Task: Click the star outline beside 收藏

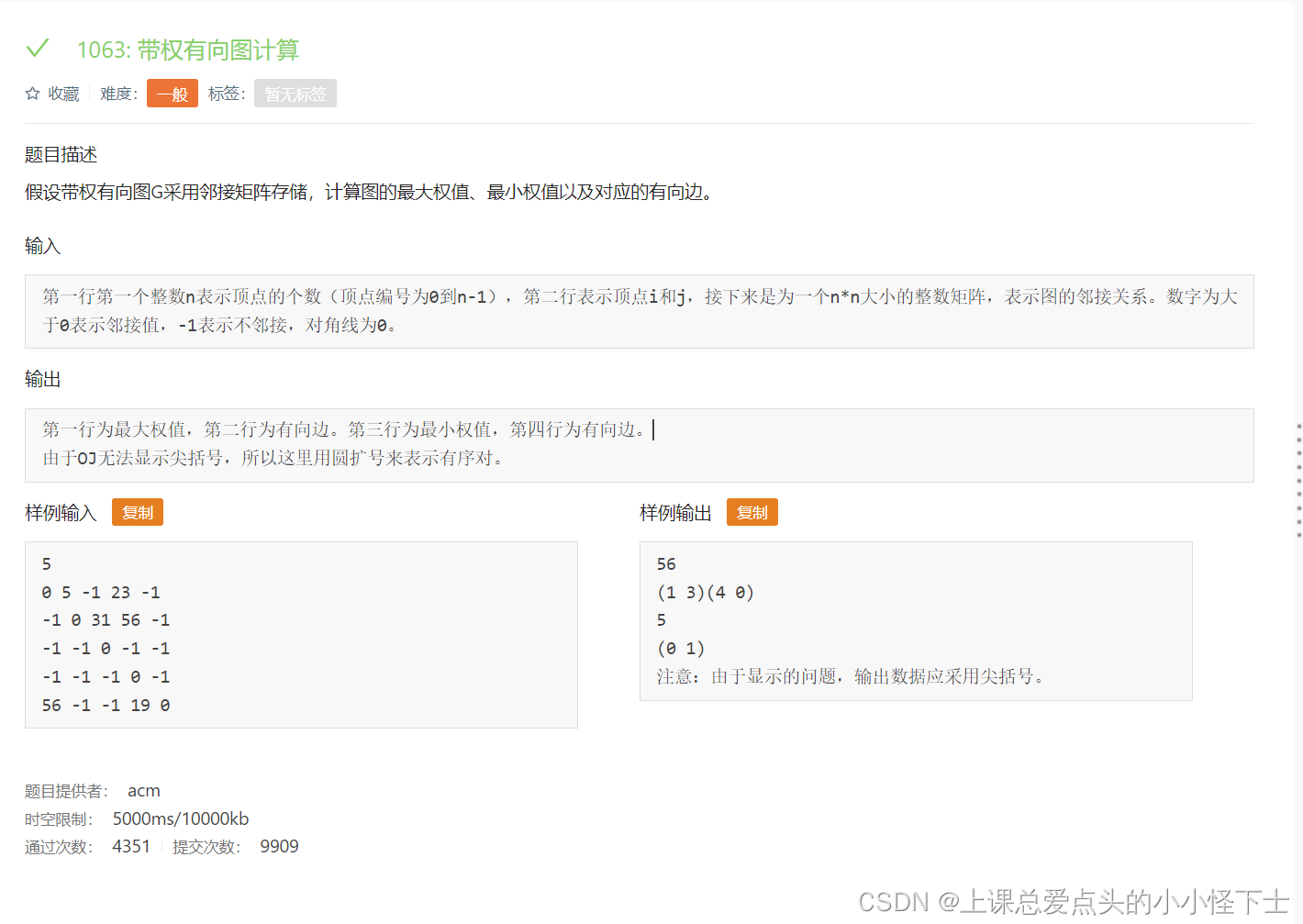Action: click(30, 93)
